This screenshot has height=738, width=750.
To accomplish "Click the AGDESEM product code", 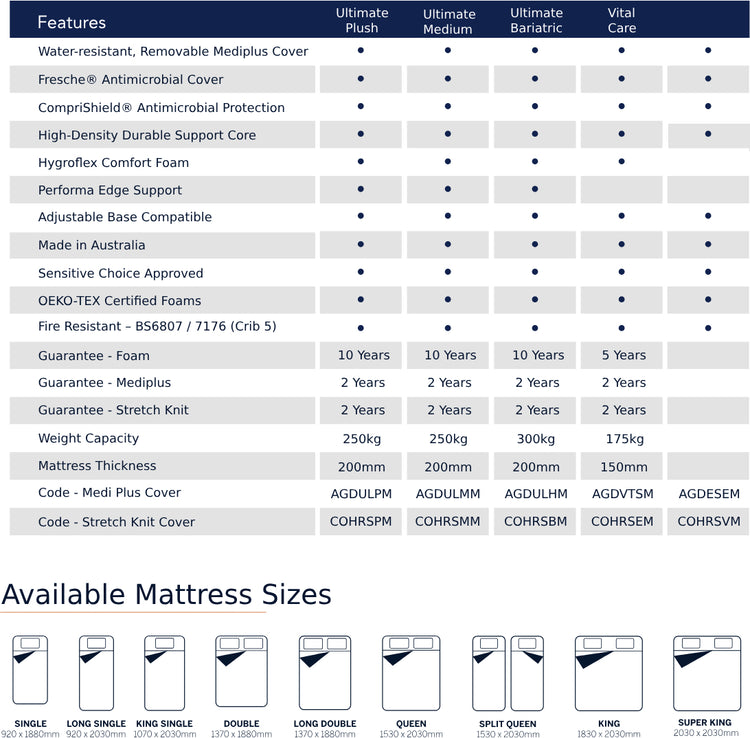I will coord(708,493).
